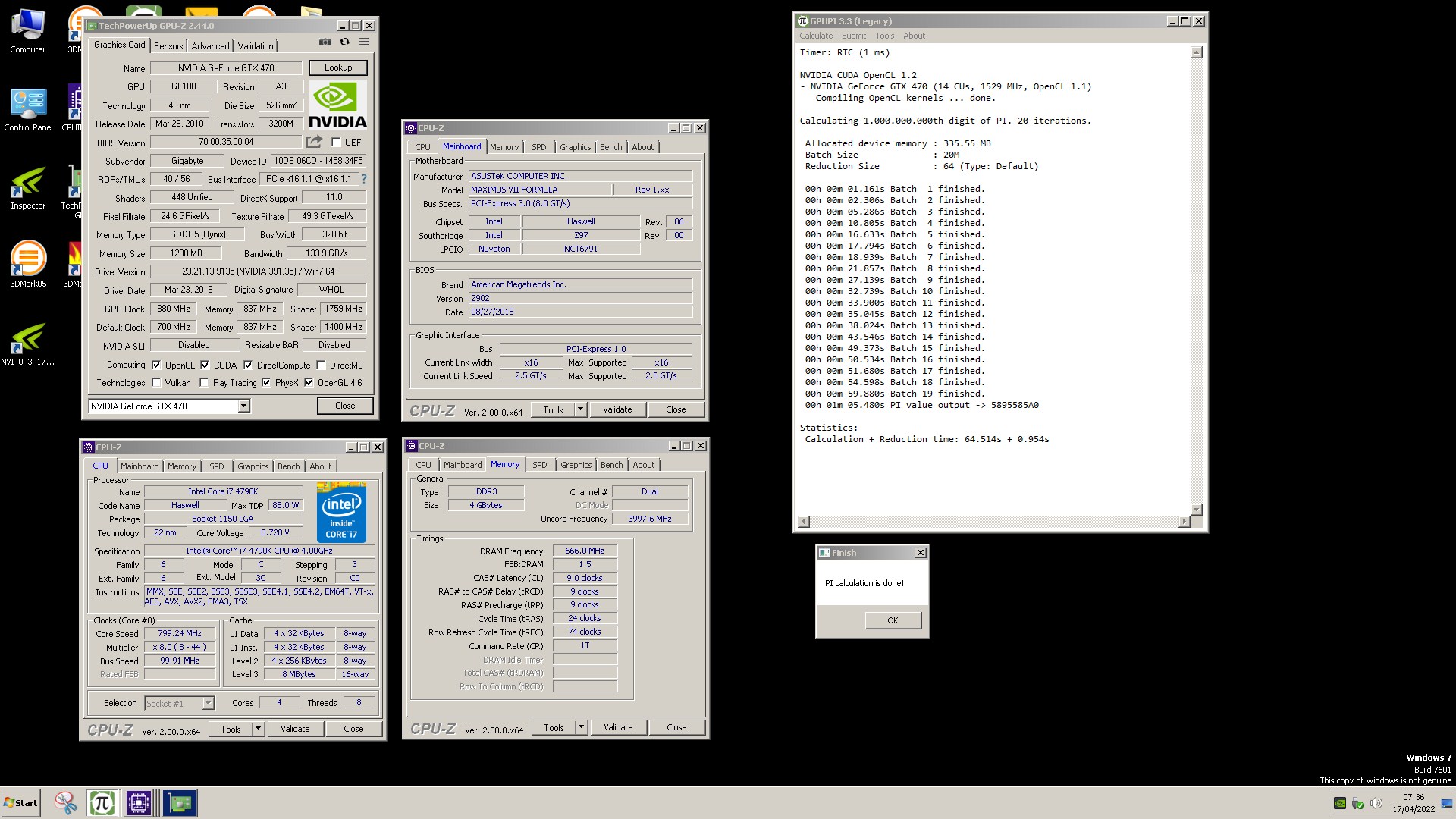1456x819 pixels.
Task: Toggle the UEFI checkbox
Action: tap(336, 142)
